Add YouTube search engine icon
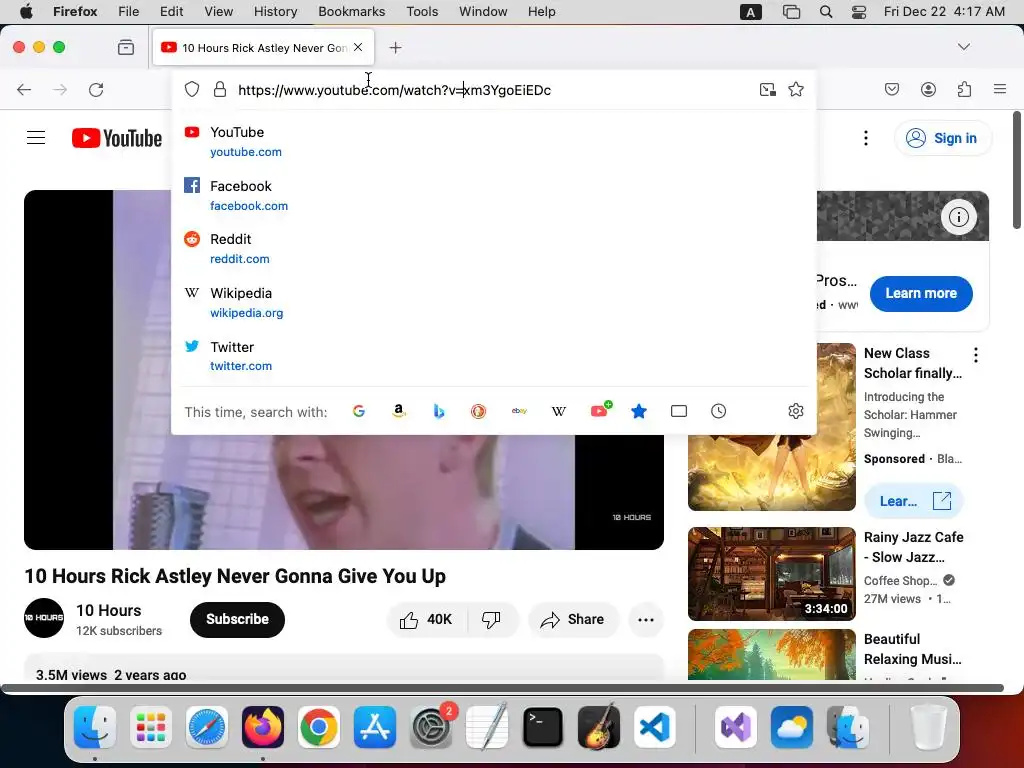The image size is (1024, 768). [x=600, y=409]
